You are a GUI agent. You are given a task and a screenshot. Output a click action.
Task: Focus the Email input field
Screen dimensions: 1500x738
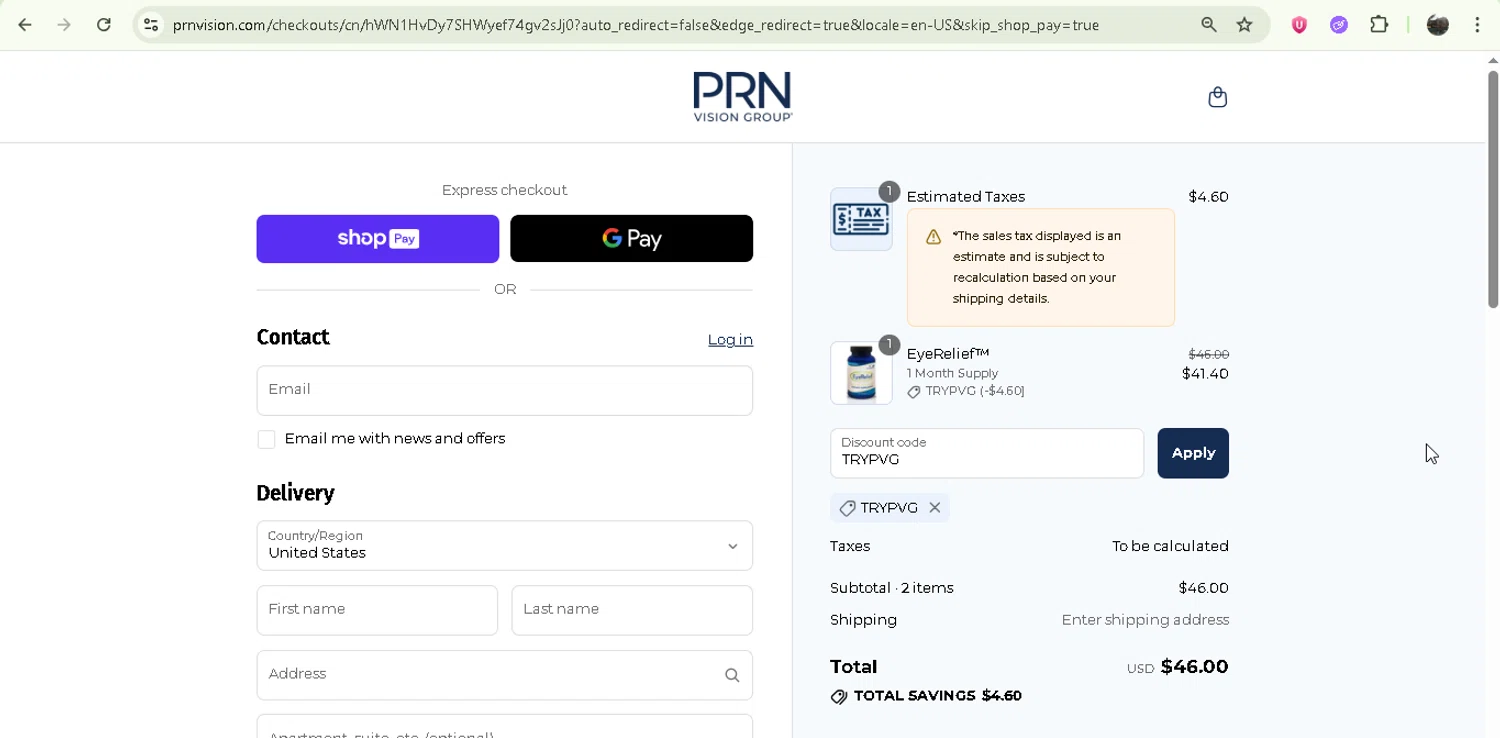point(504,390)
